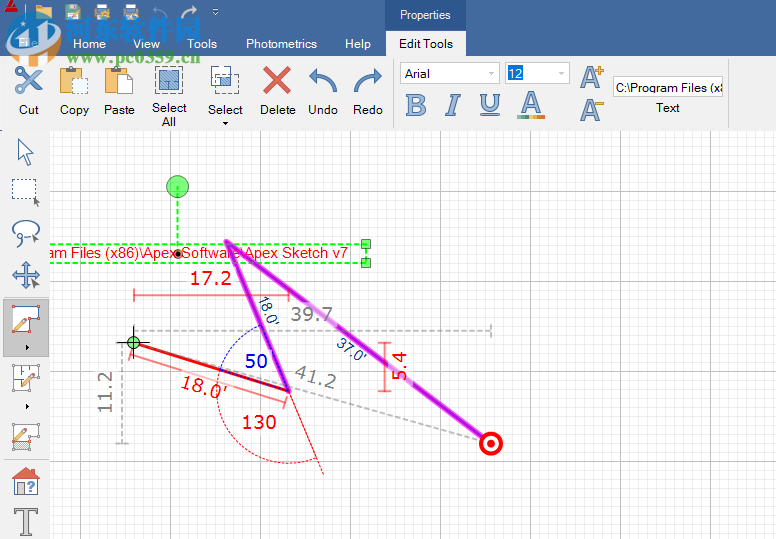The height and width of the screenshot is (539, 776).
Task: Delete selection with the red X icon
Action: click(277, 82)
